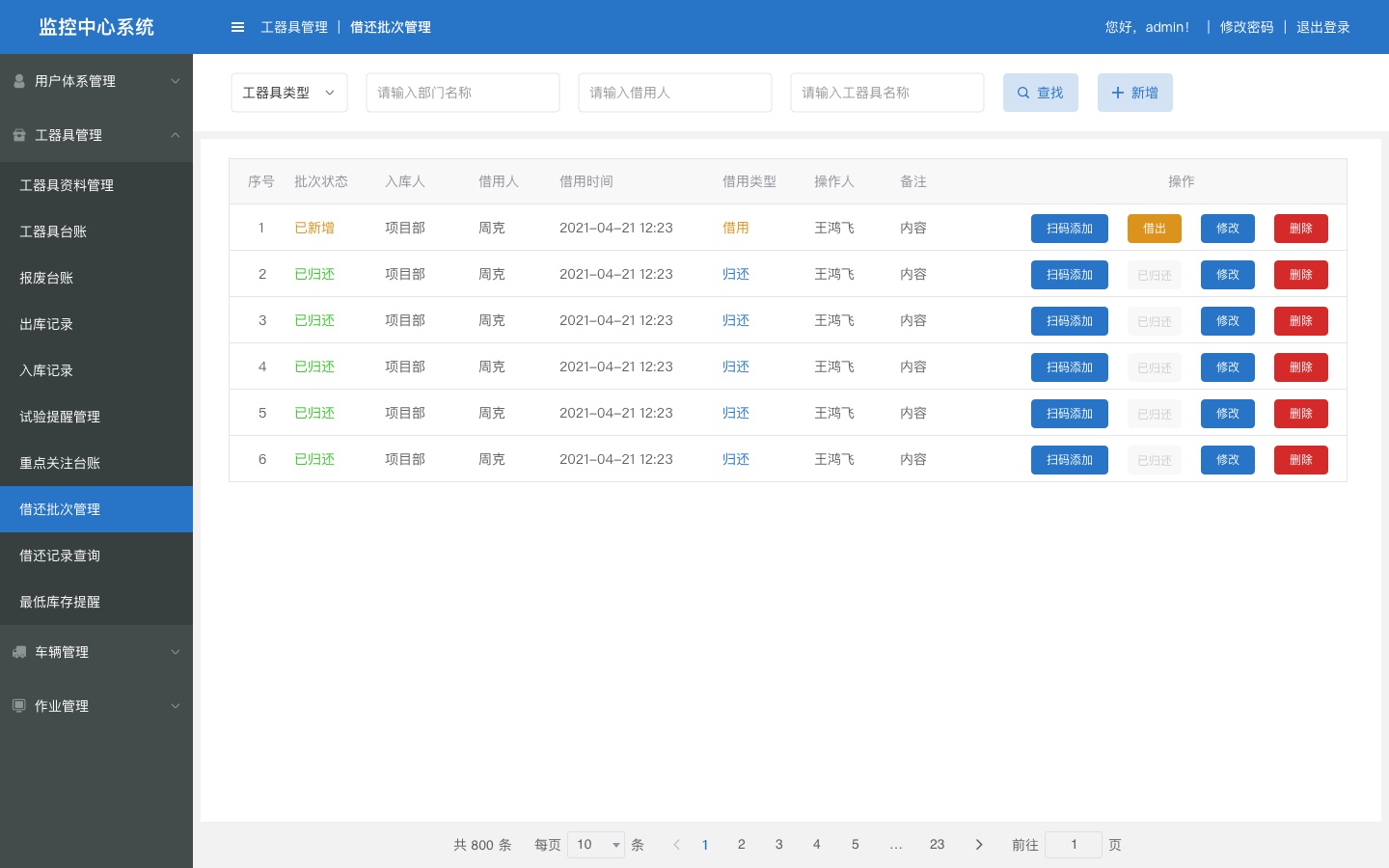Click 归还 type in row 2
The image size is (1389, 868).
pyautogui.click(x=736, y=274)
